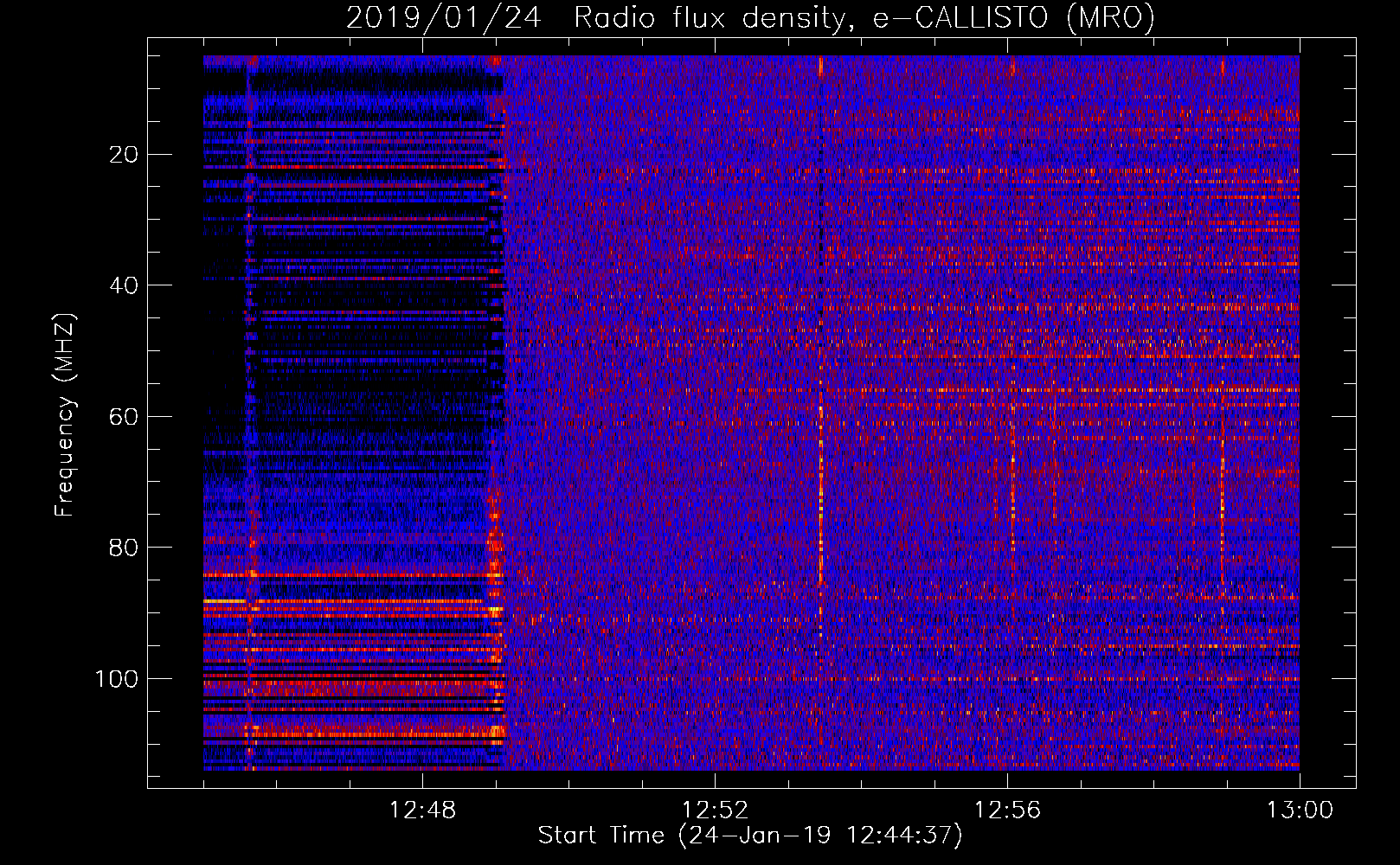Click the 80 MHz frequency tick label
The image size is (1400, 865).
click(x=125, y=548)
